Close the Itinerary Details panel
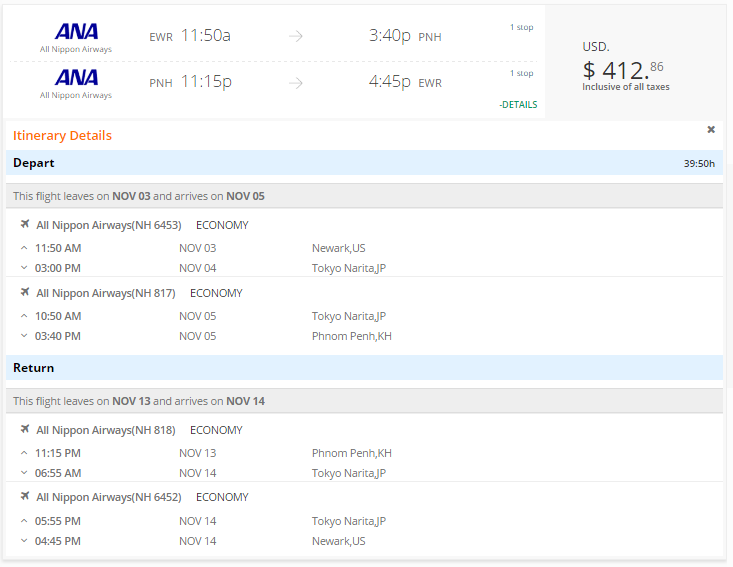The image size is (733, 567). pos(711,129)
